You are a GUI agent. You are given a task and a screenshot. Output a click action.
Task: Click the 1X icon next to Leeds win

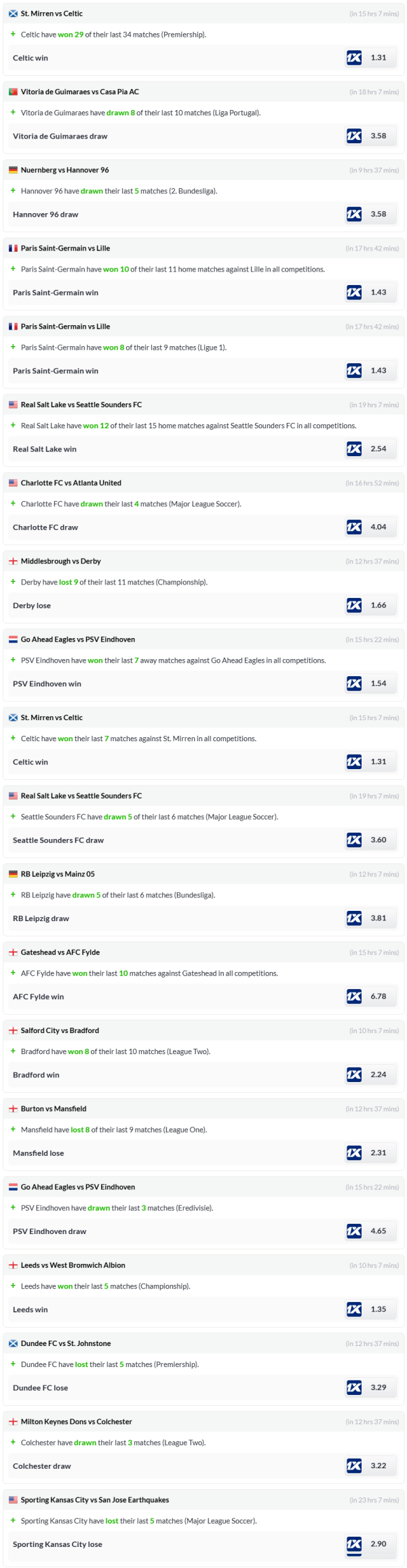[x=354, y=1309]
